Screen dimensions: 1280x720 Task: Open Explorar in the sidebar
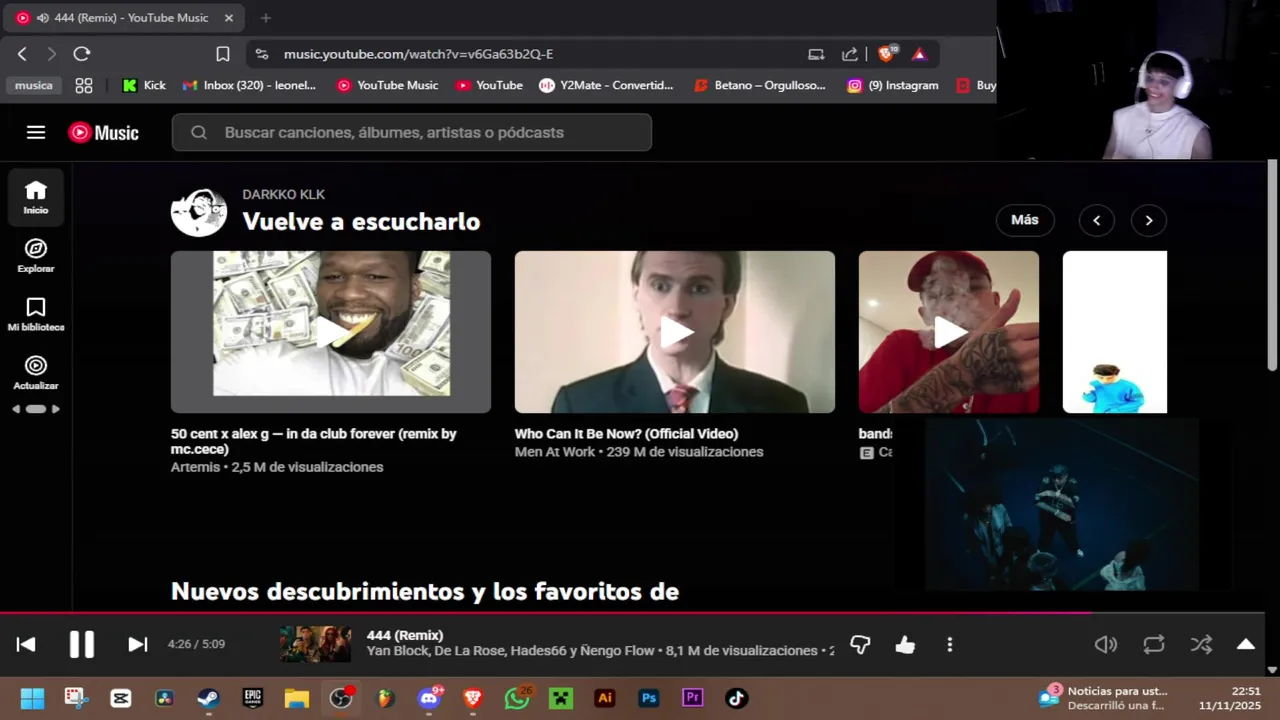36,256
